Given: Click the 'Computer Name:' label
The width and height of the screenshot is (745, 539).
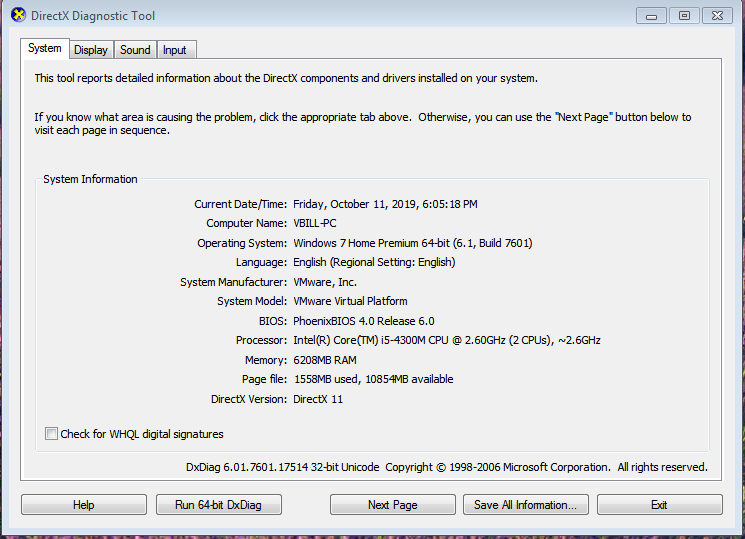Looking at the screenshot, I should [x=247, y=223].
